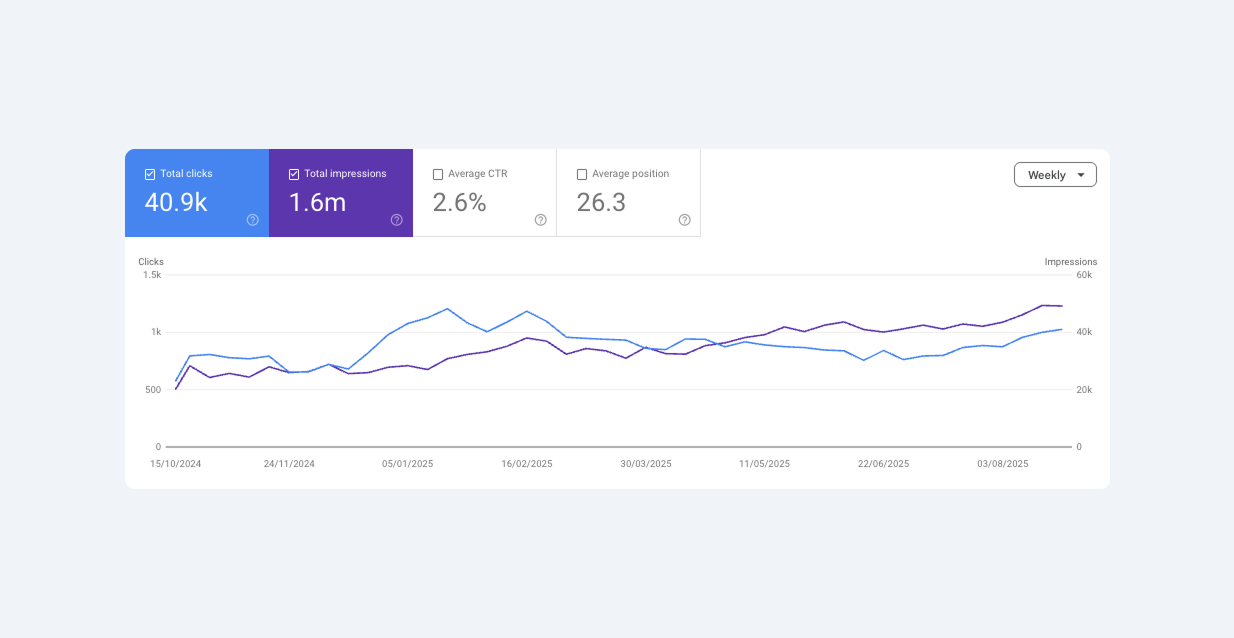Click the 03/08/2025 date axis label
Screen dimensions: 1234x638
[1002, 464]
